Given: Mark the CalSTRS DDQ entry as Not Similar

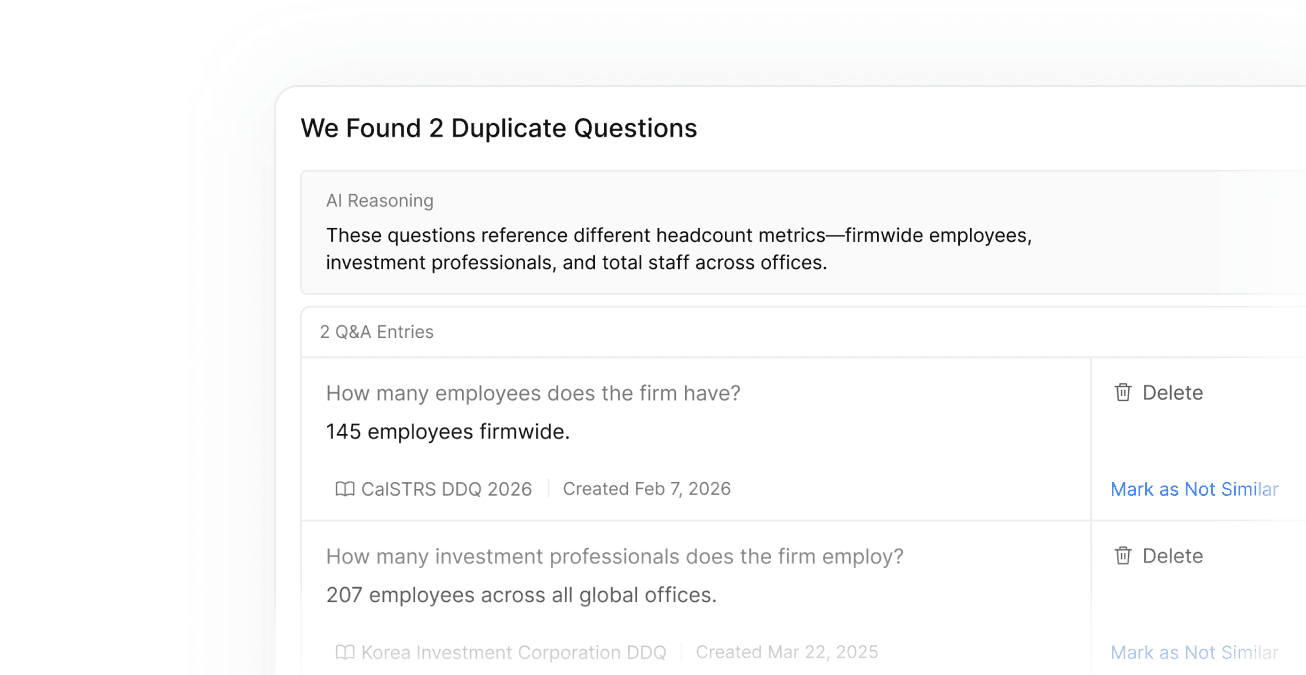Looking at the screenshot, I should pos(1195,489).
